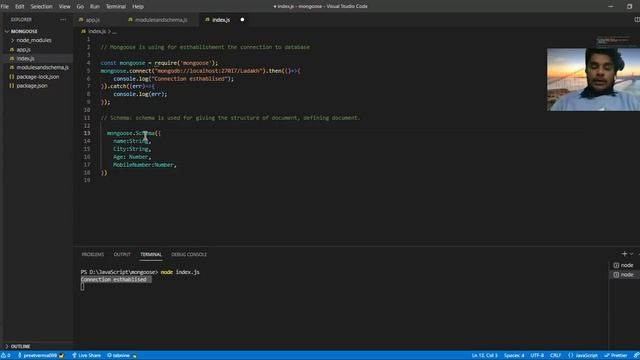Click Ln 13, Col 3 cursor position

484,356
